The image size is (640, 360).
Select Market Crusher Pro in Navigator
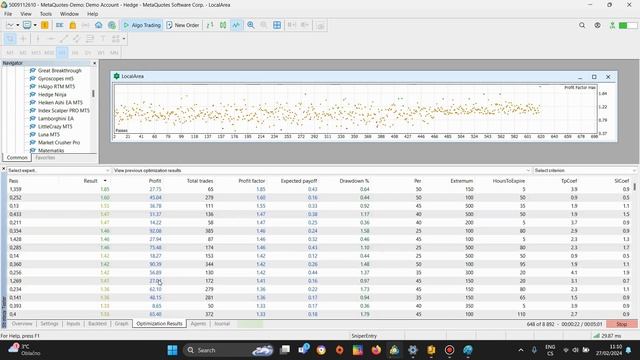[59, 142]
